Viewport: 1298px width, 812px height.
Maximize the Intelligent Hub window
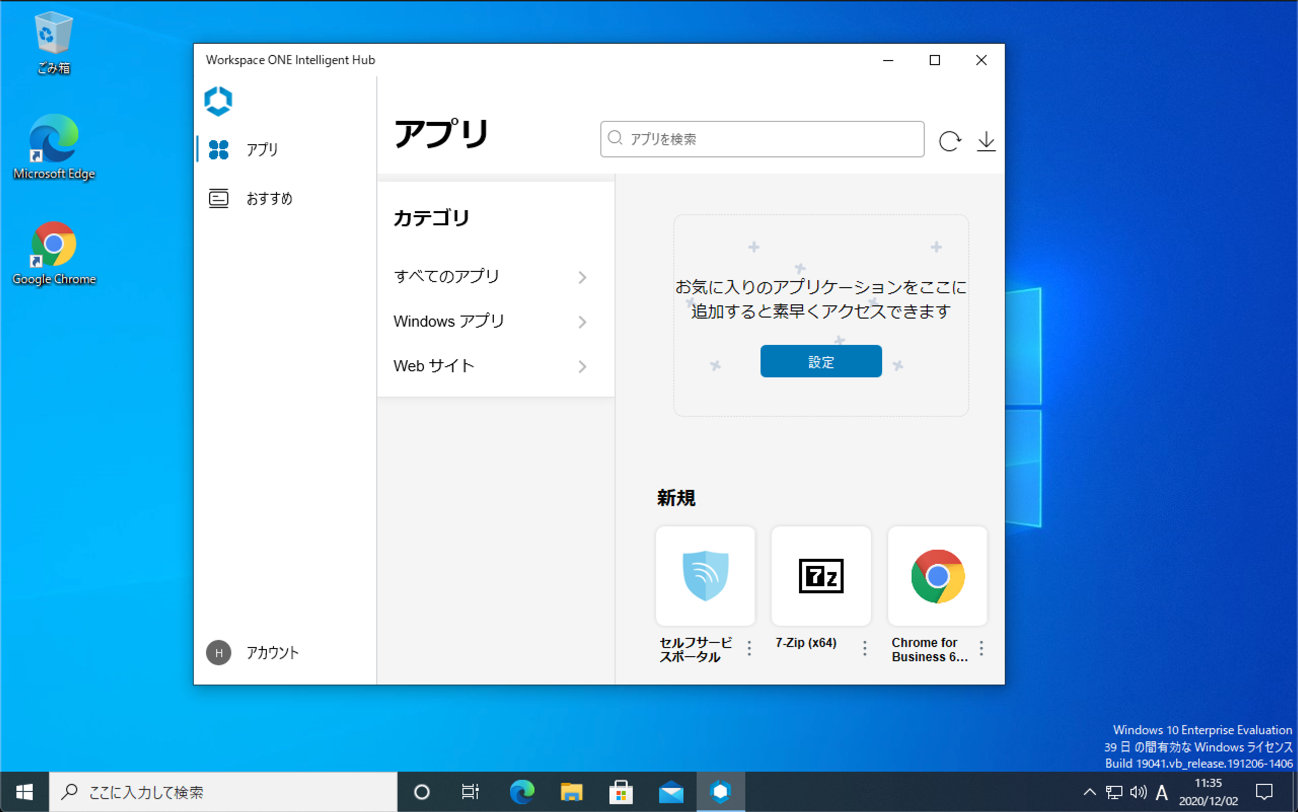pyautogui.click(x=935, y=60)
